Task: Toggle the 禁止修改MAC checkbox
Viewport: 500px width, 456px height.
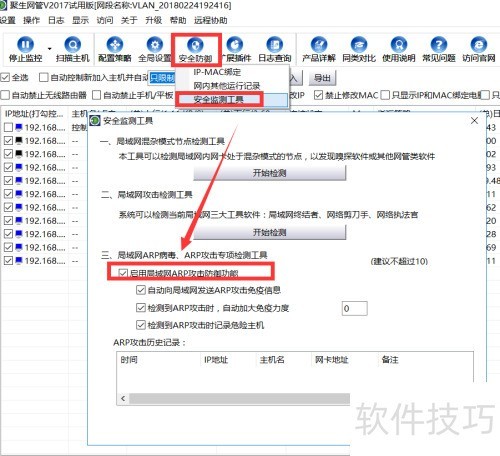Action: 319,95
